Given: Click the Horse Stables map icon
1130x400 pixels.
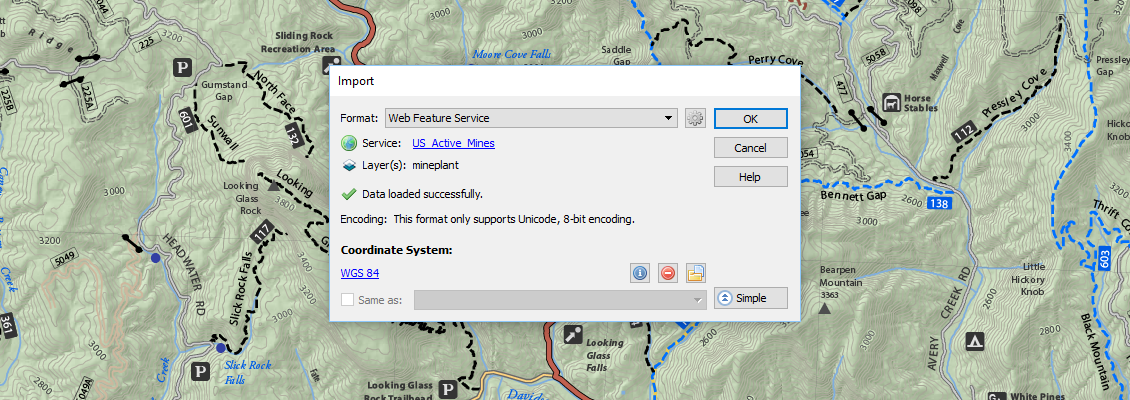Looking at the screenshot, I should click(x=890, y=103).
